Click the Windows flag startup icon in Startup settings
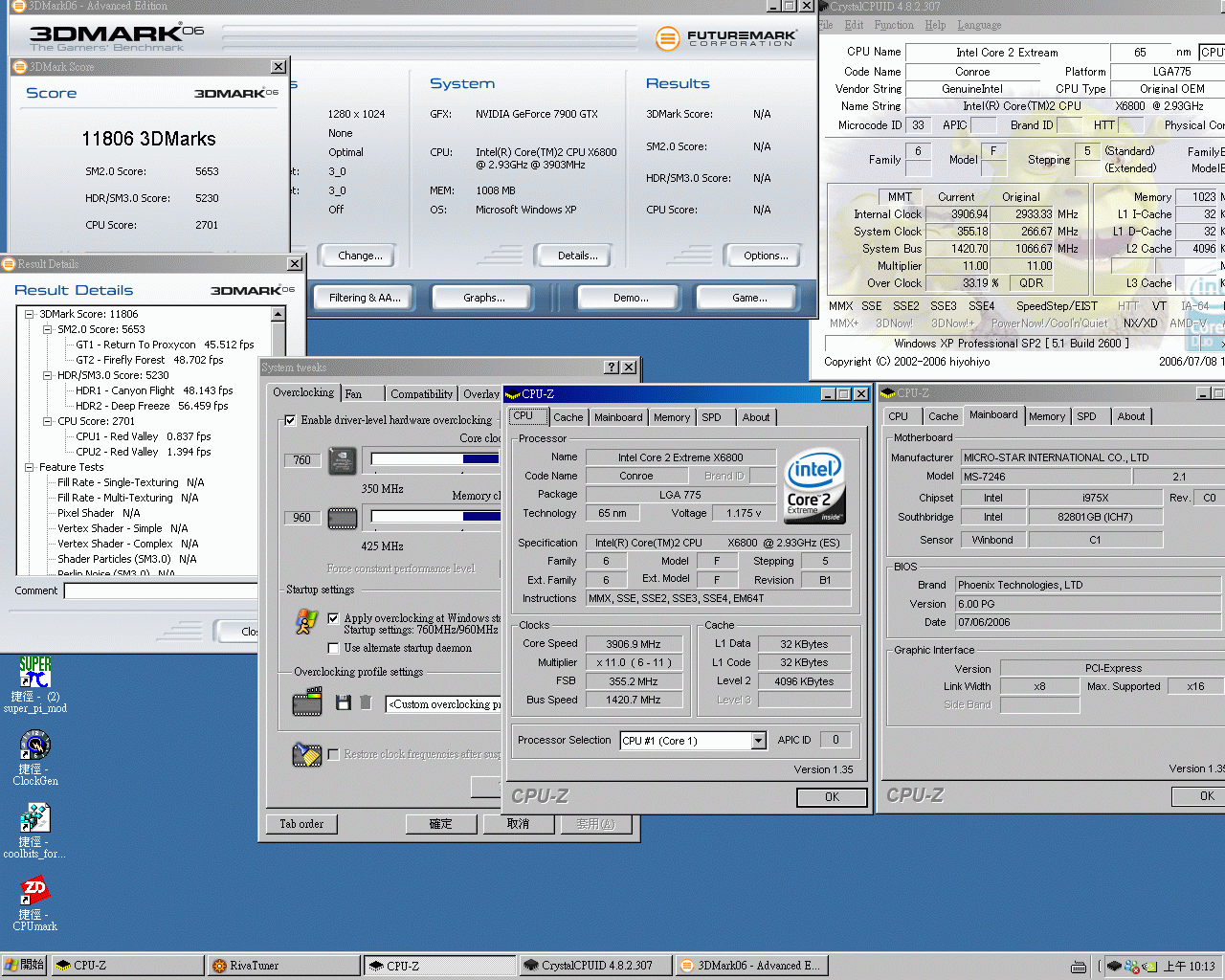1225x980 pixels. click(306, 622)
